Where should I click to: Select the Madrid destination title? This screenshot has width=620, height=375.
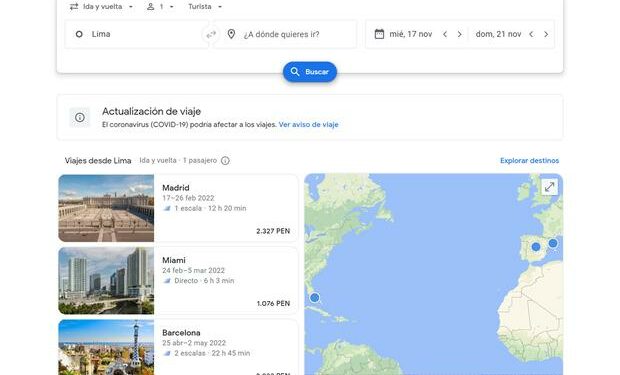[176, 188]
